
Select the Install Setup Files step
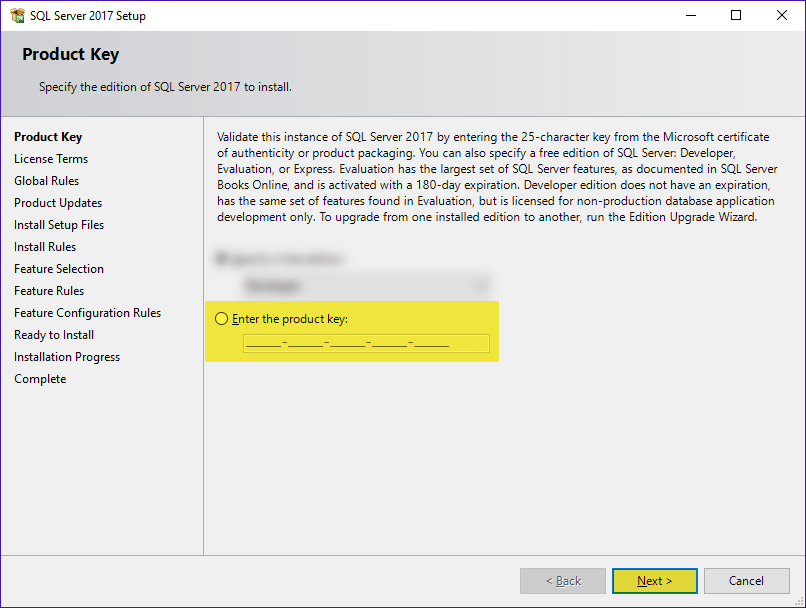click(59, 225)
